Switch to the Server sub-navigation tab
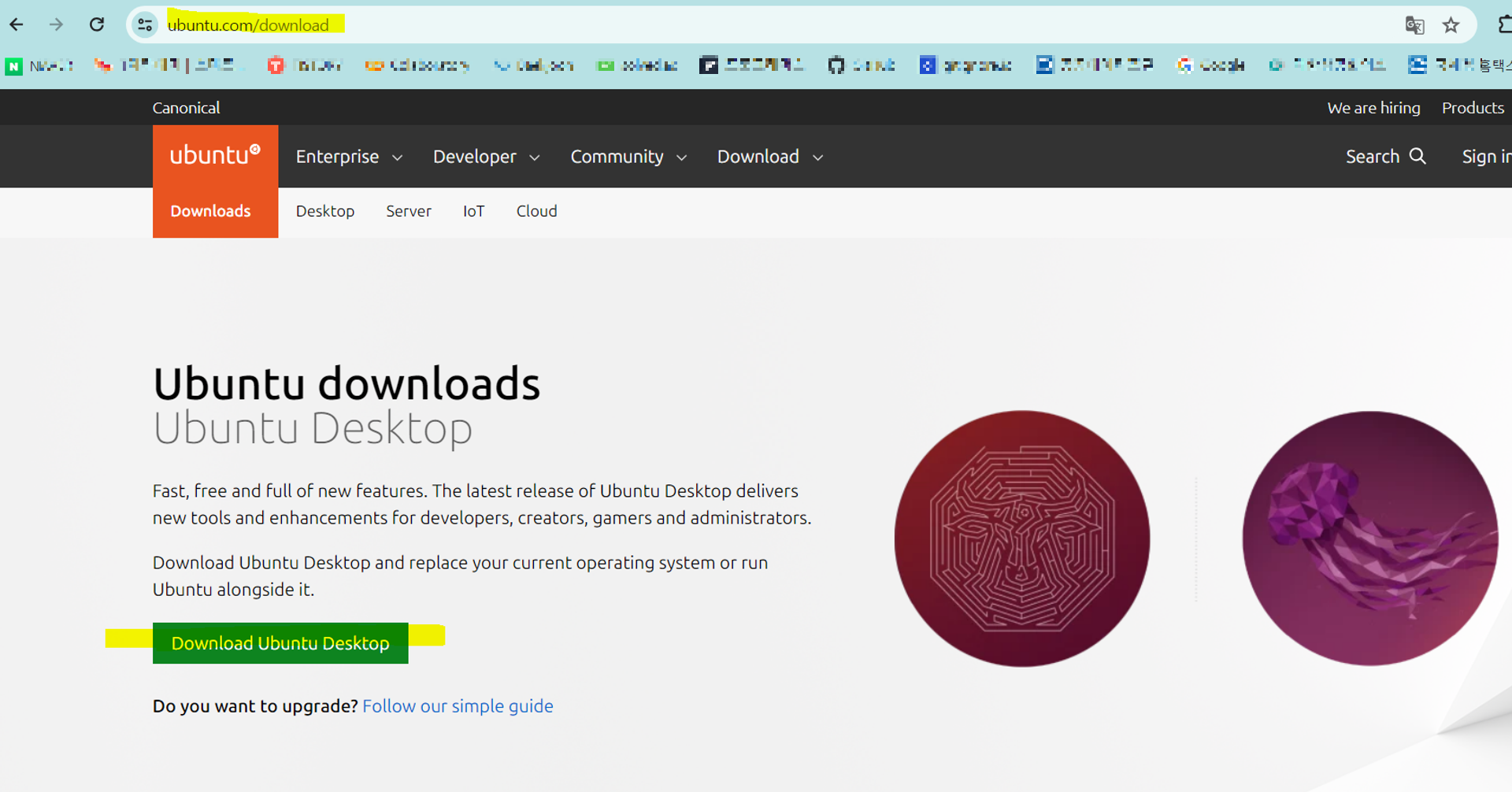The image size is (1512, 792). coord(409,211)
